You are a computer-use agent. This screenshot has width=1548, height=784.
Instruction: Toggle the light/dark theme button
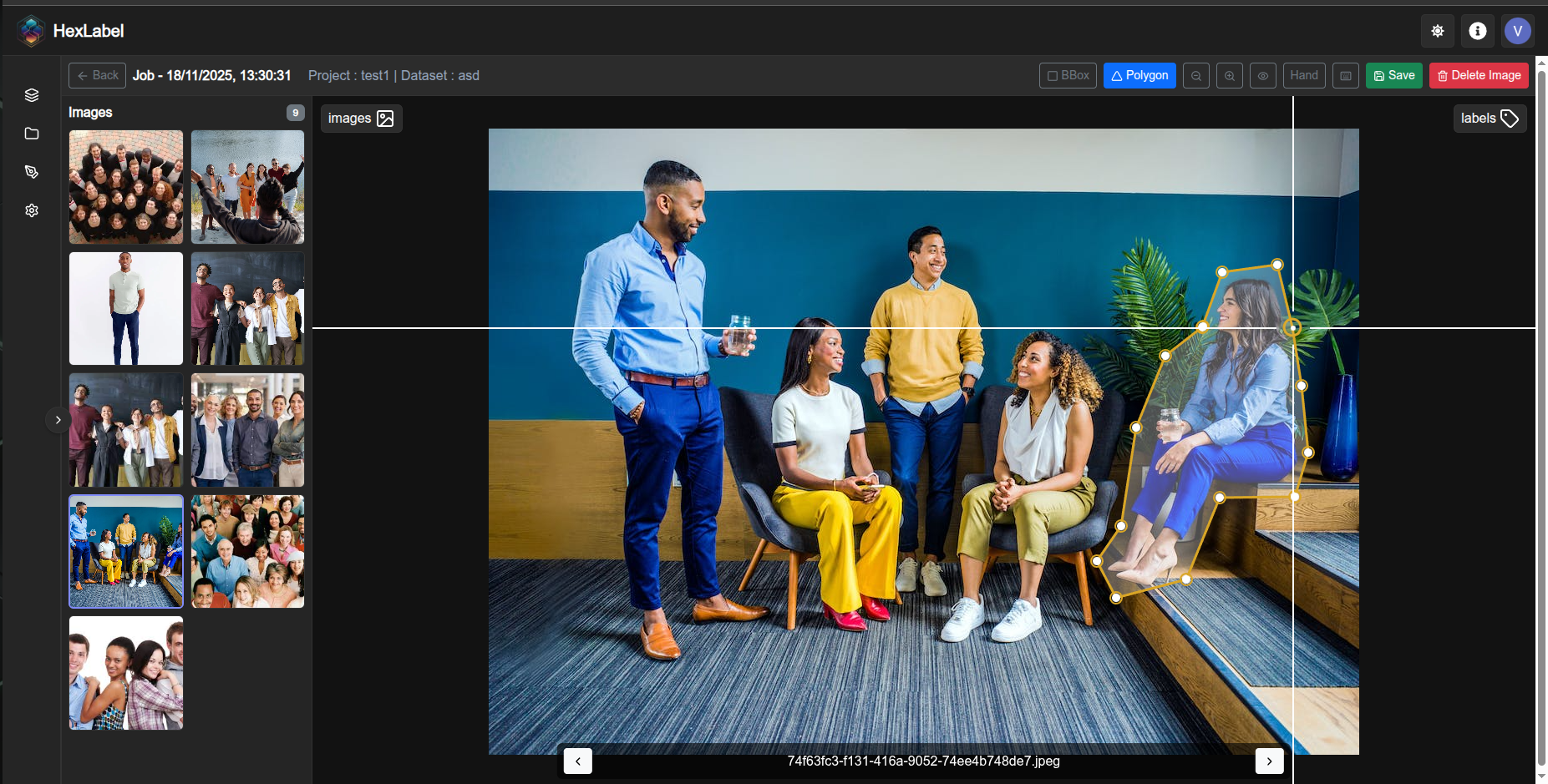click(1437, 31)
